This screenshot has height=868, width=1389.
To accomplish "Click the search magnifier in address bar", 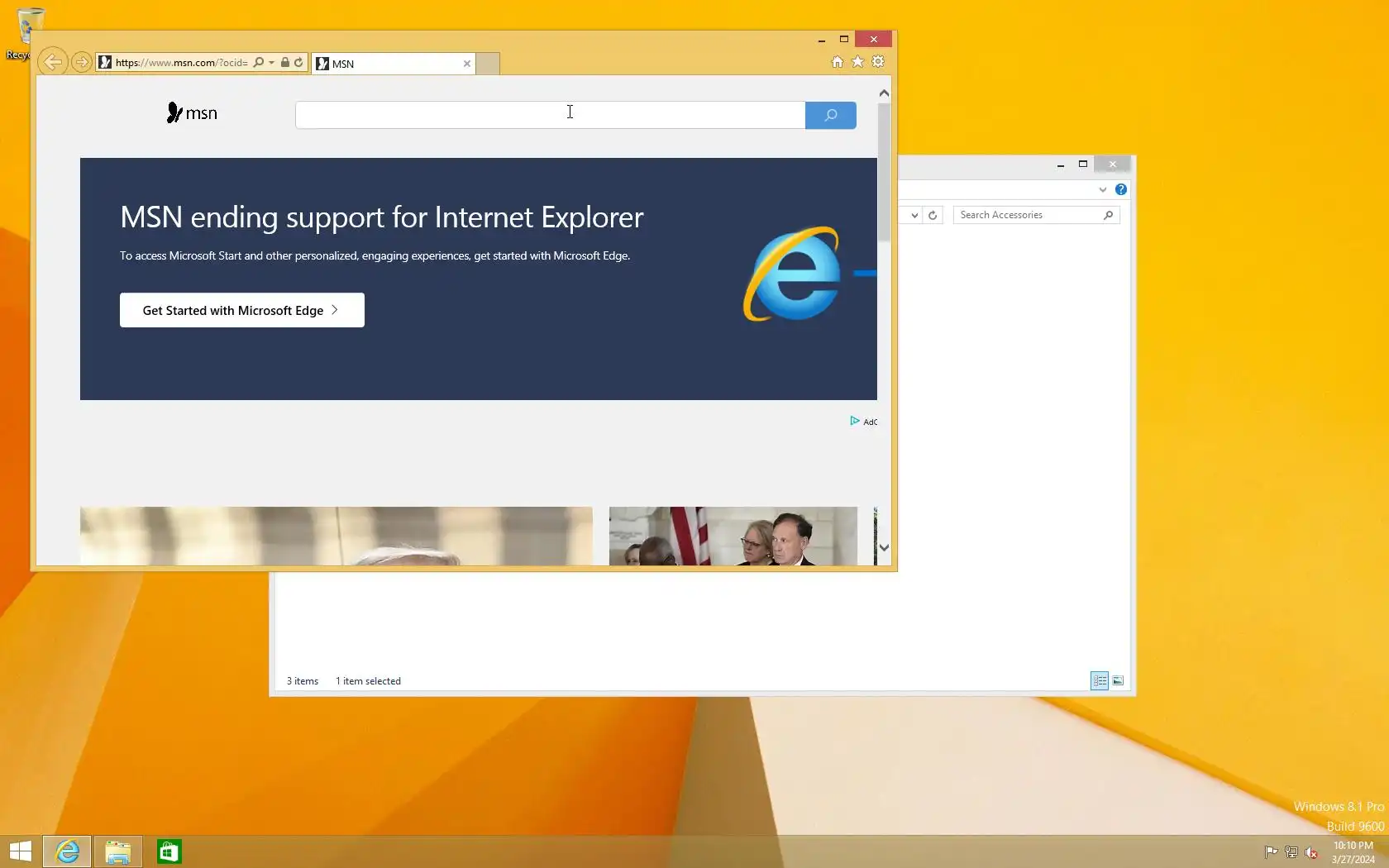I will coord(259,62).
